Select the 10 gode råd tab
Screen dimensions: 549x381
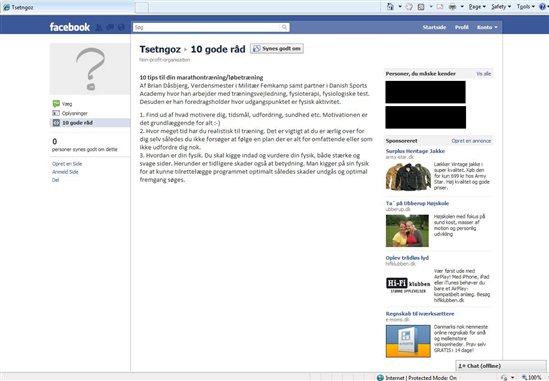(90, 123)
